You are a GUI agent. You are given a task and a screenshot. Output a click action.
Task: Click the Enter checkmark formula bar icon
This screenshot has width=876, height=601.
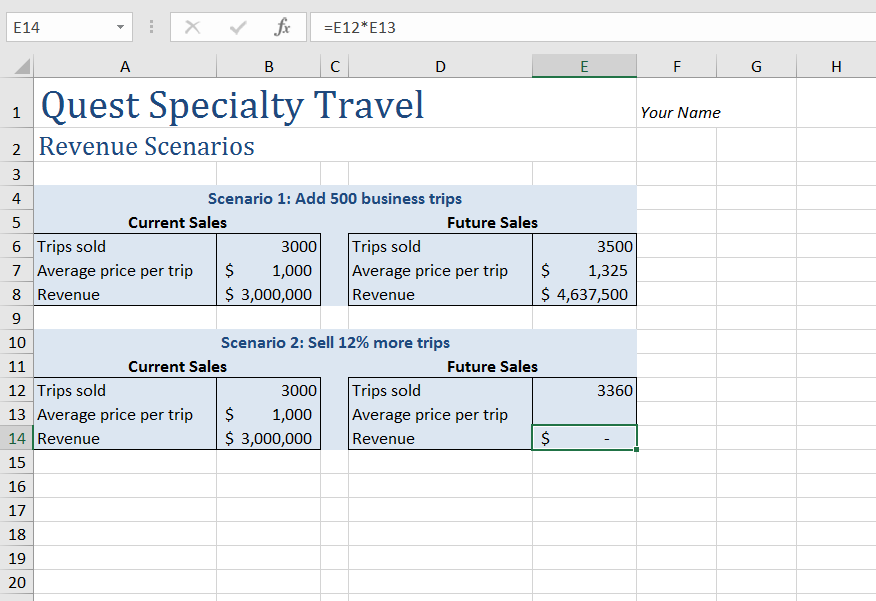tap(237, 27)
